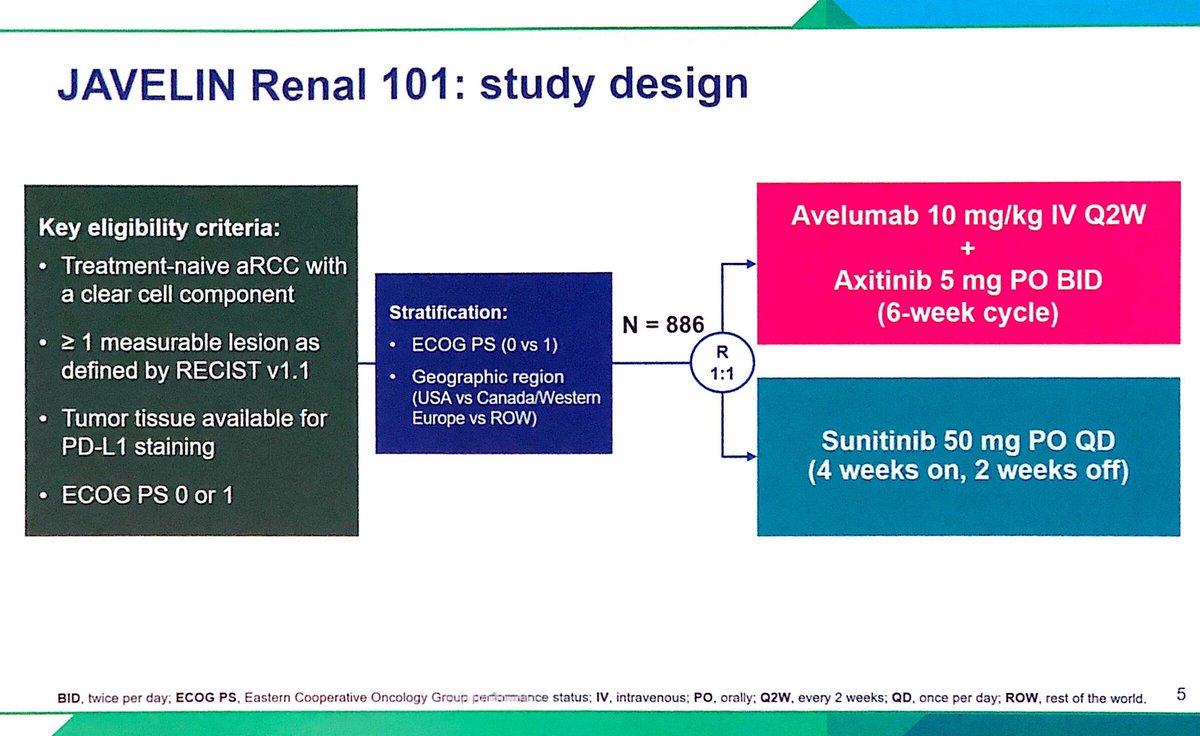Click the N = 886 label
The width and height of the screenshot is (1200, 736).
point(662,324)
